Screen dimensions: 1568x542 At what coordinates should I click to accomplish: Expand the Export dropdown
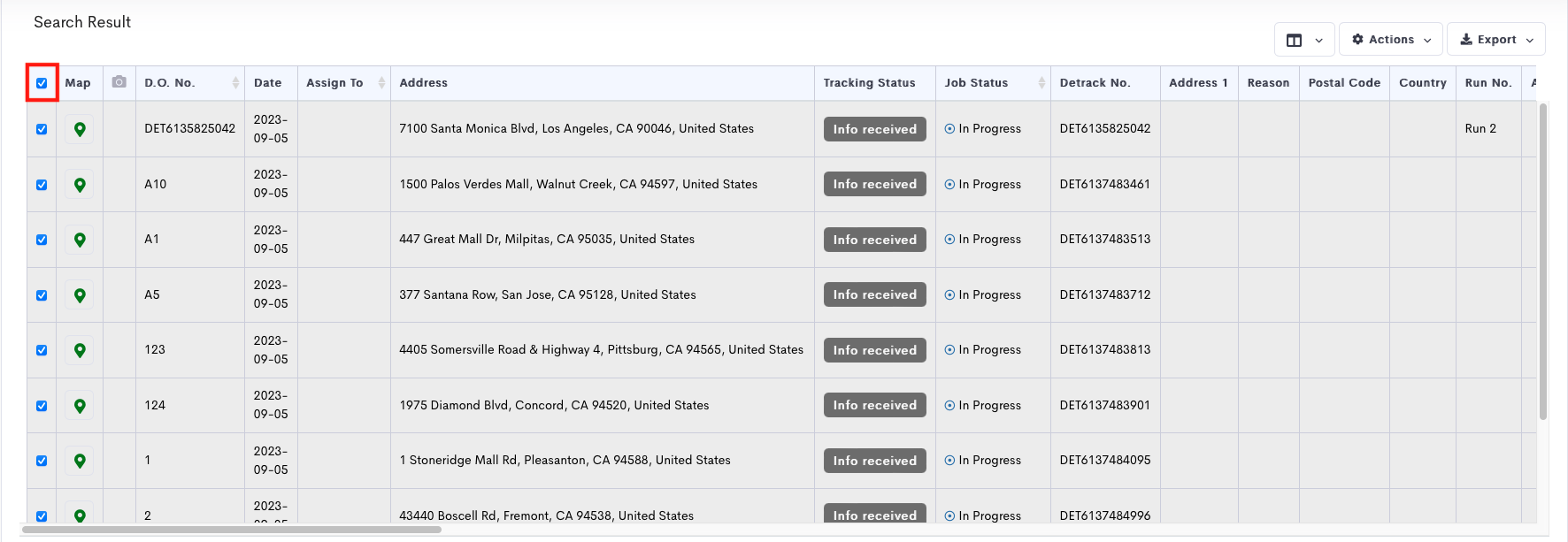[1495, 40]
